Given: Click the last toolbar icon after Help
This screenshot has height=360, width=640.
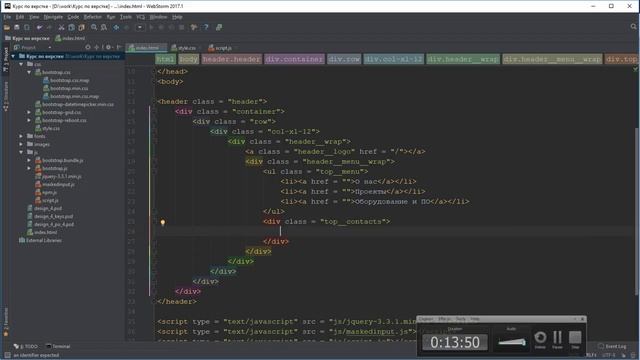Looking at the screenshot, I should [219, 27].
